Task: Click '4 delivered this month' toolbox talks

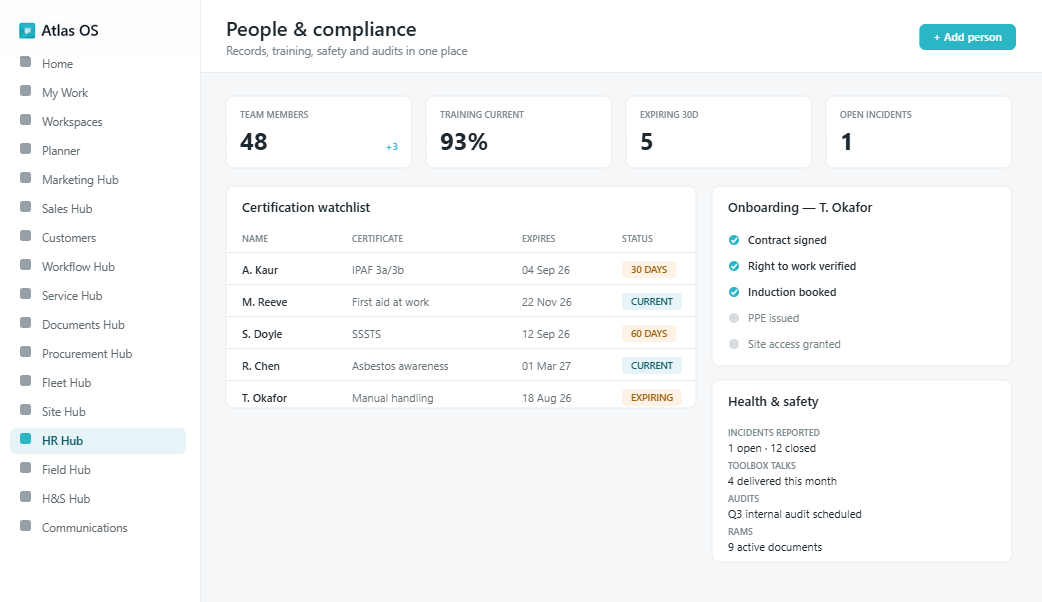Action: click(782, 481)
